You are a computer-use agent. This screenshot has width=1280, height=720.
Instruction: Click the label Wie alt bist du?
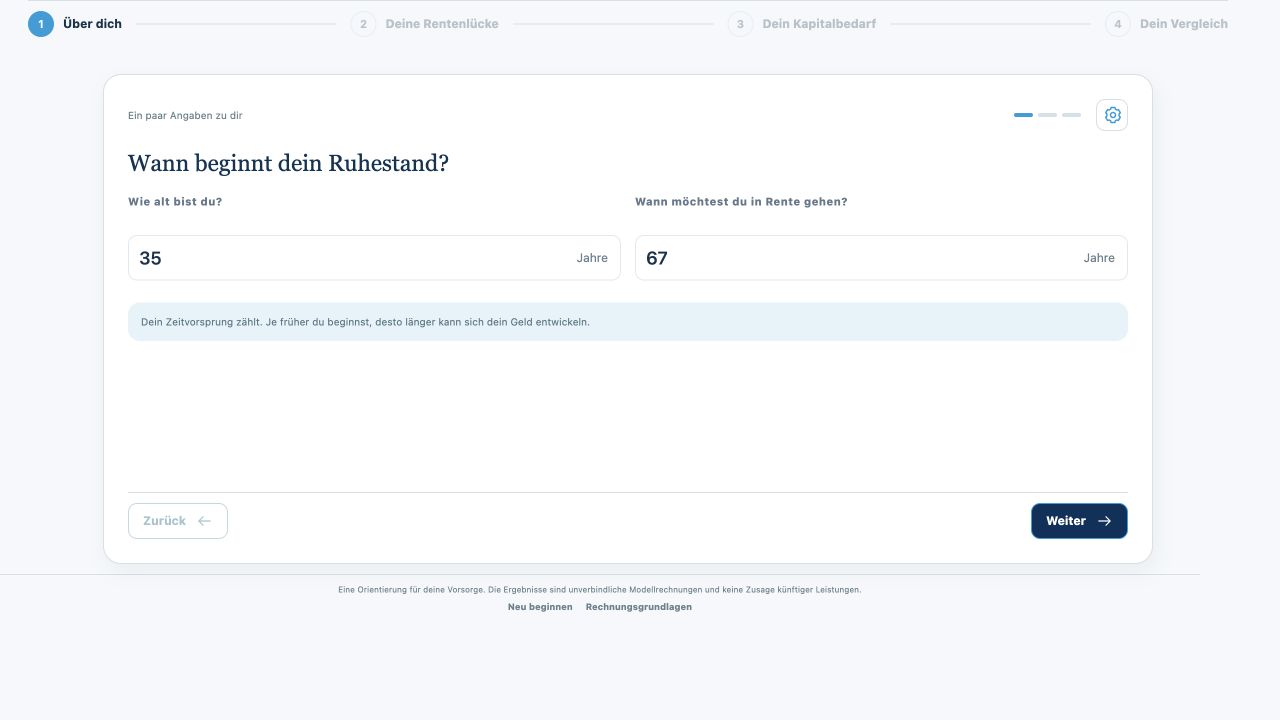tap(175, 202)
